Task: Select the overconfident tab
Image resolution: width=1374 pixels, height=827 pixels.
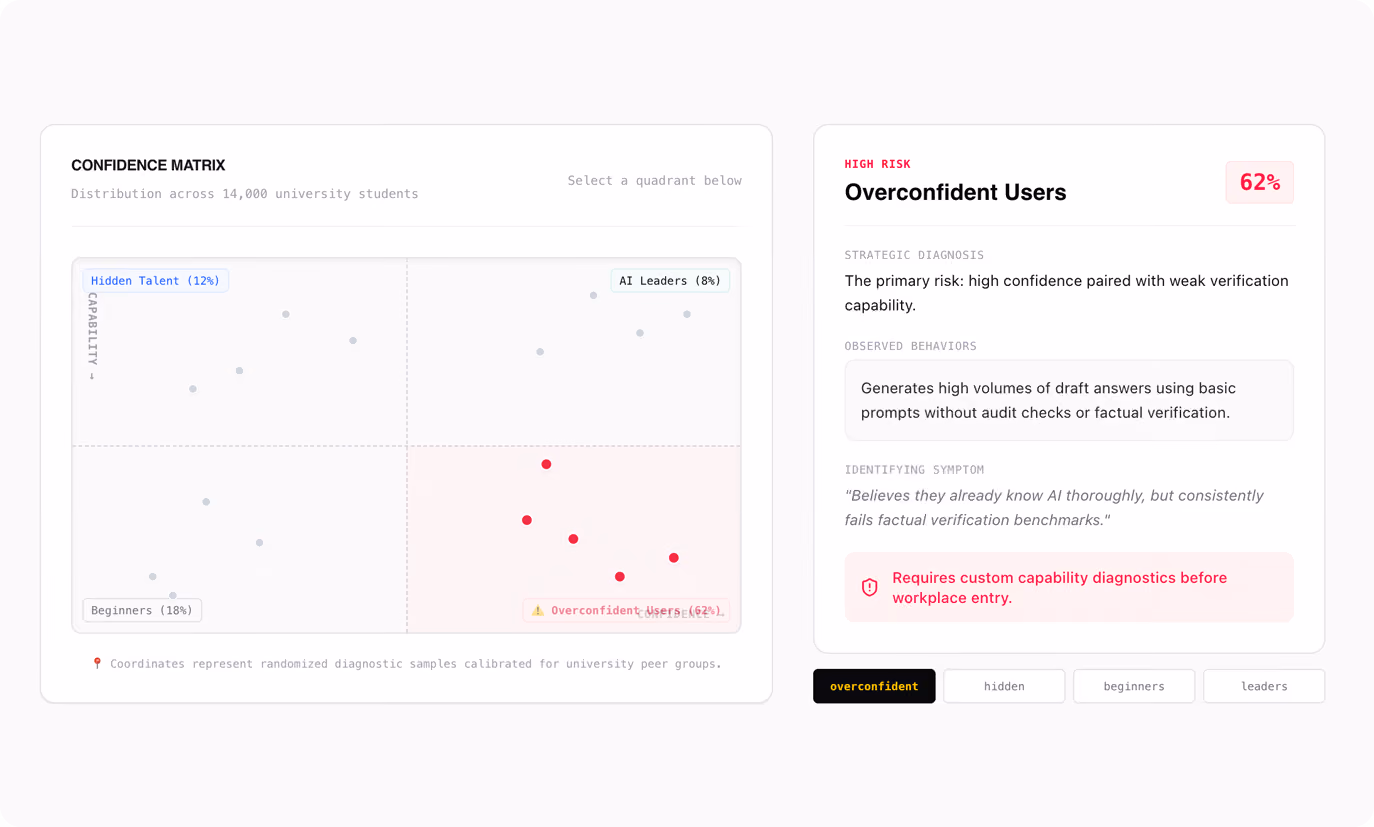Action: point(874,686)
